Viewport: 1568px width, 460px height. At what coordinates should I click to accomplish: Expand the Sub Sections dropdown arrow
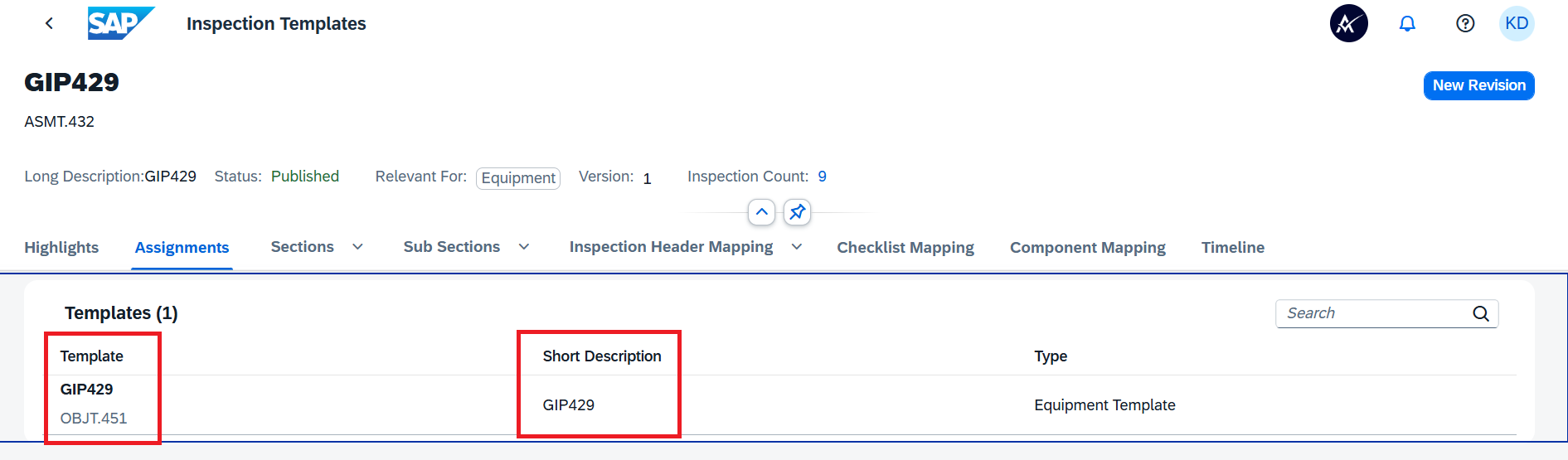tap(524, 246)
